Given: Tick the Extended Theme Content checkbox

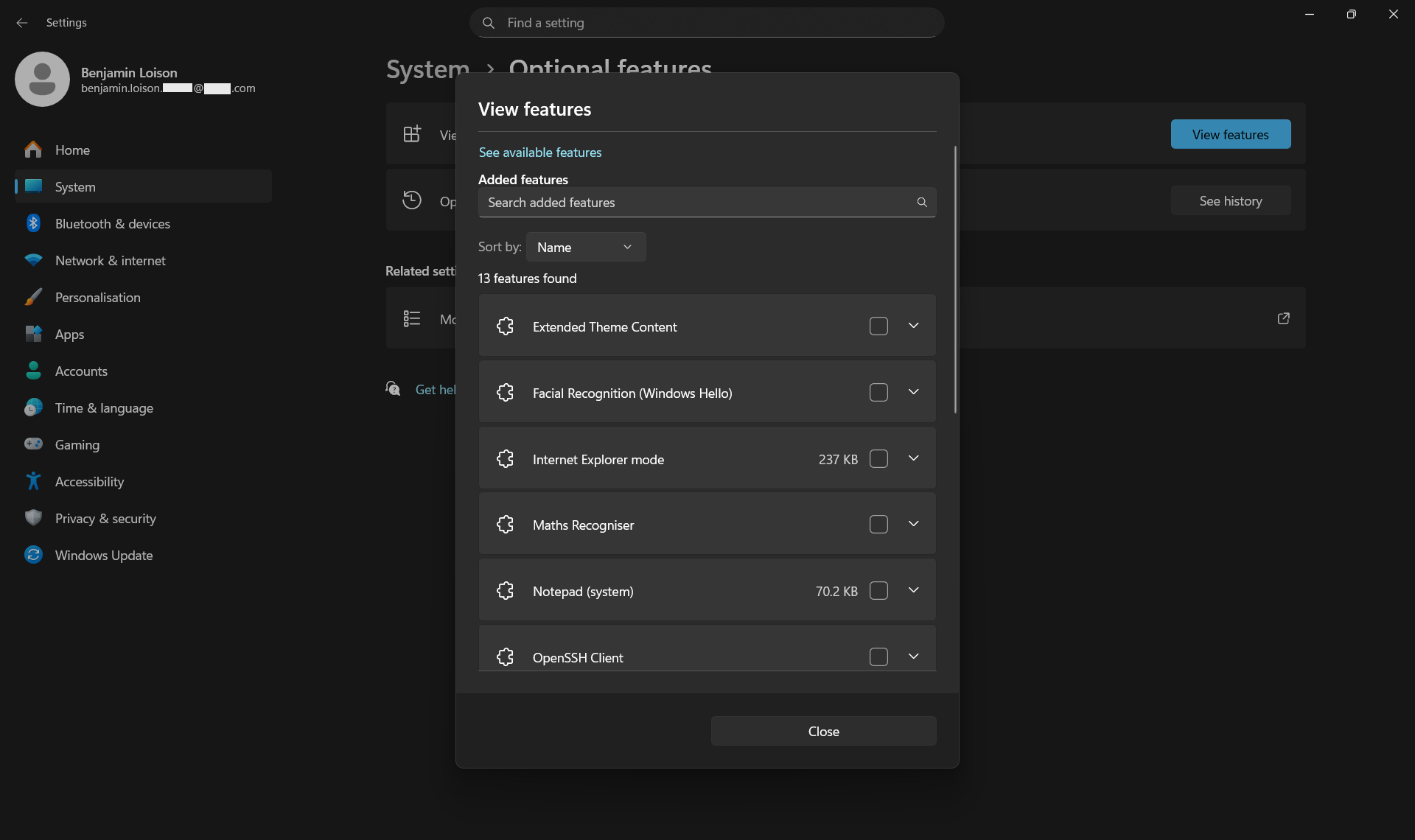Looking at the screenshot, I should coord(878,326).
